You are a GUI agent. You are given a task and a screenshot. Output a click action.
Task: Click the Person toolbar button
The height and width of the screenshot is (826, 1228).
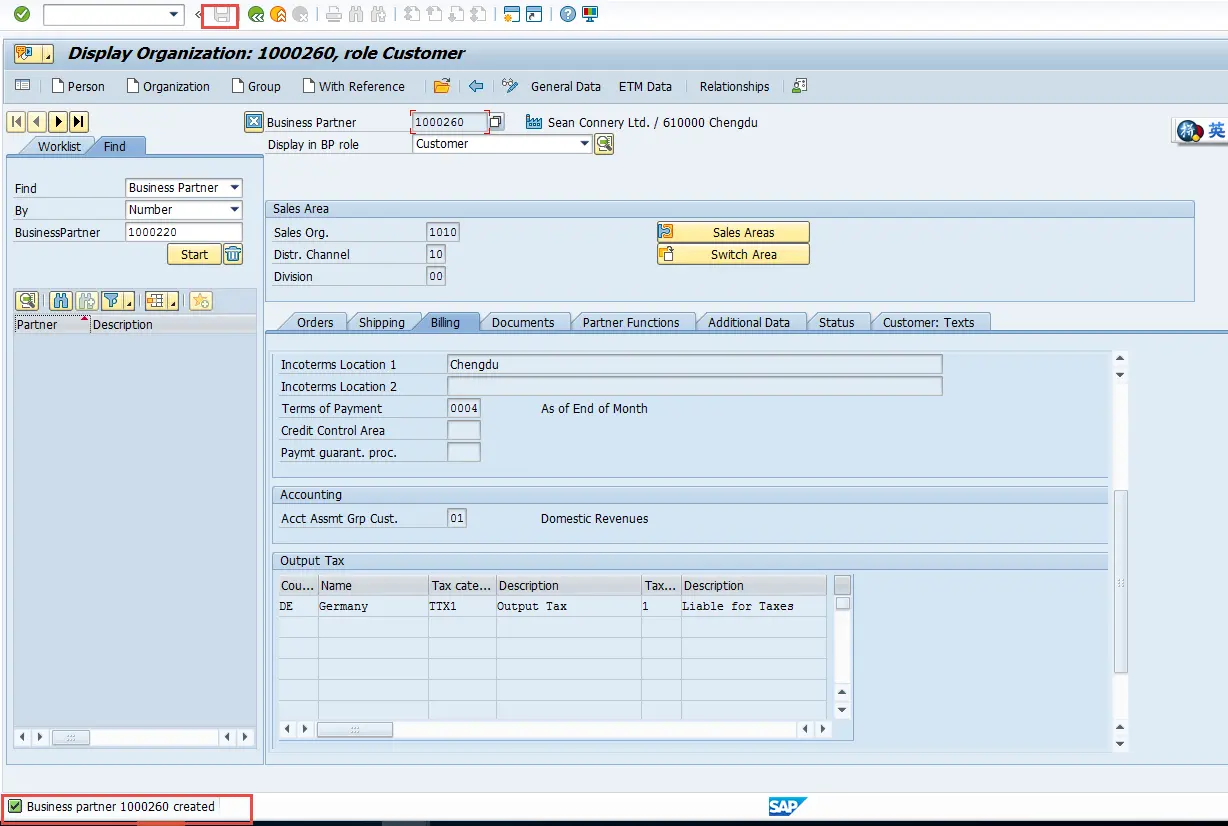[79, 86]
